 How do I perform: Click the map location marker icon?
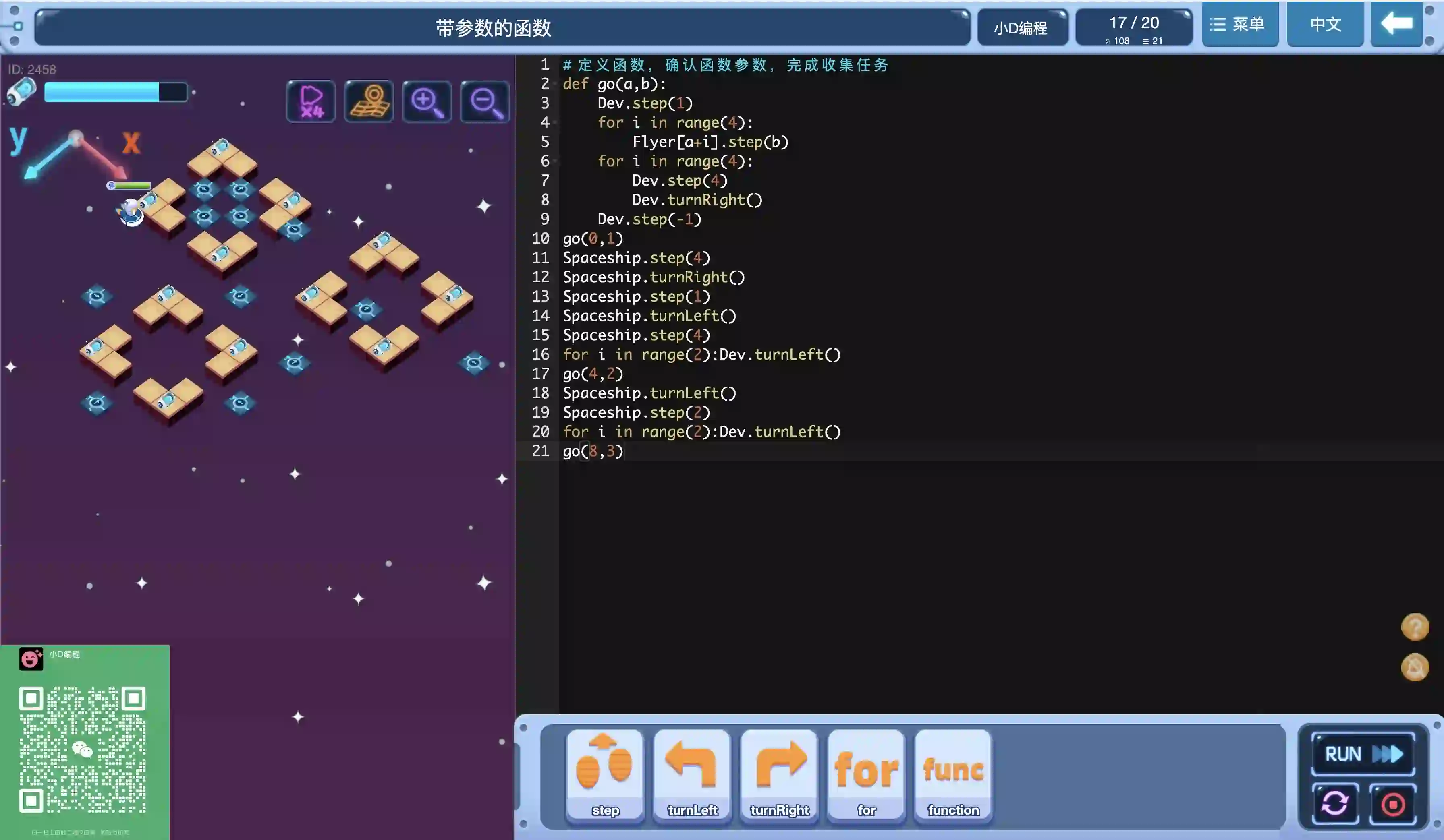pyautogui.click(x=369, y=101)
